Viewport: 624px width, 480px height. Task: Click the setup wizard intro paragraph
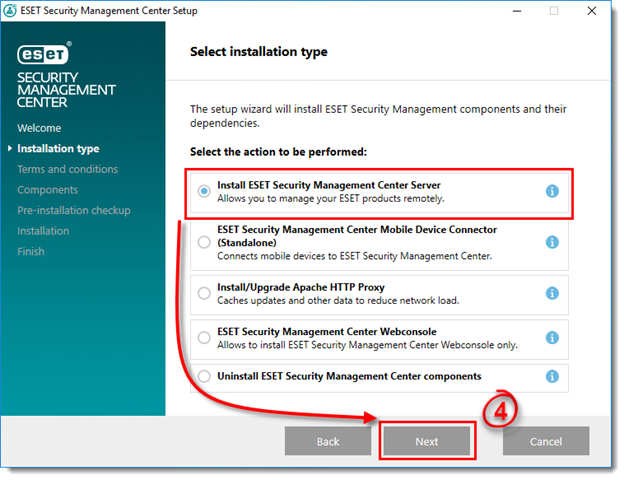click(378, 116)
